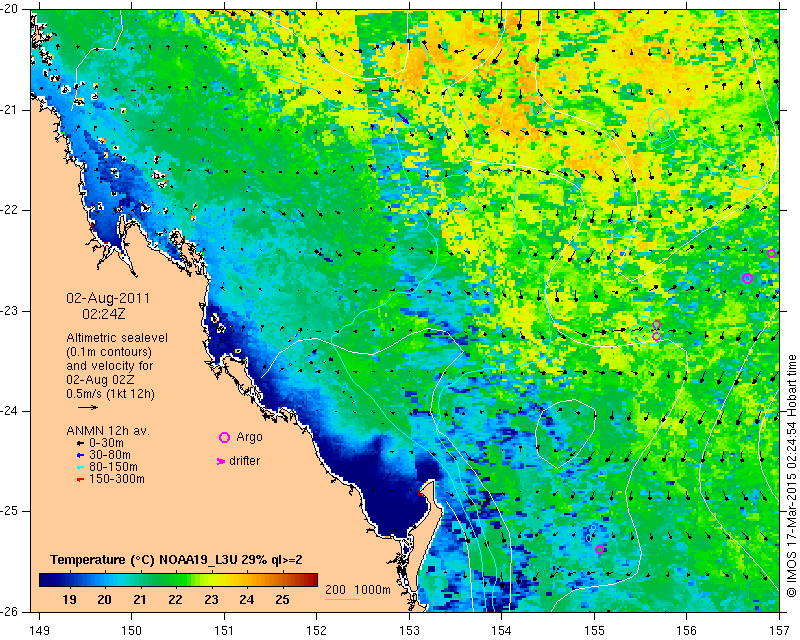Screen dimensions: 800x640
Task: Select the upper Argo marker of the pair near 23.1°S
Action: (x=657, y=325)
